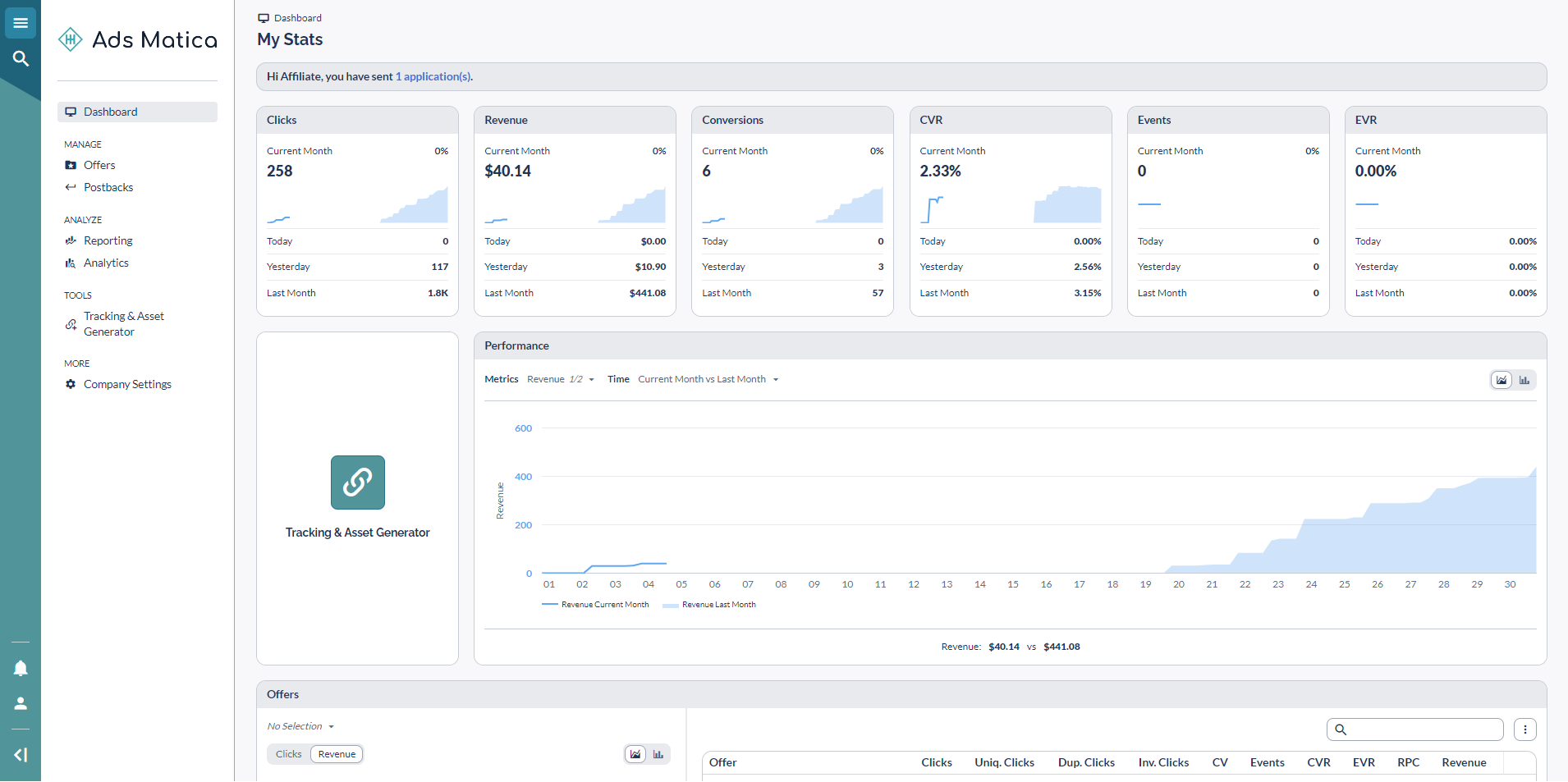Open the user profile icon
This screenshot has width=1568, height=782.
tap(21, 703)
